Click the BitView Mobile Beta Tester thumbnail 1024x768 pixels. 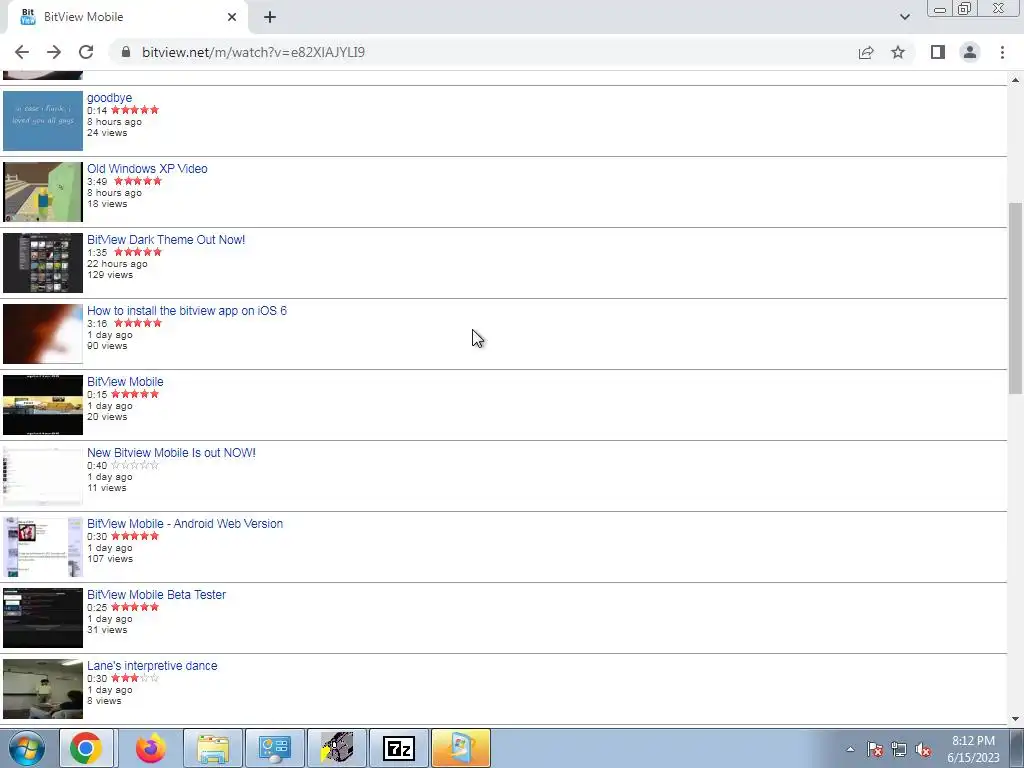(43, 618)
